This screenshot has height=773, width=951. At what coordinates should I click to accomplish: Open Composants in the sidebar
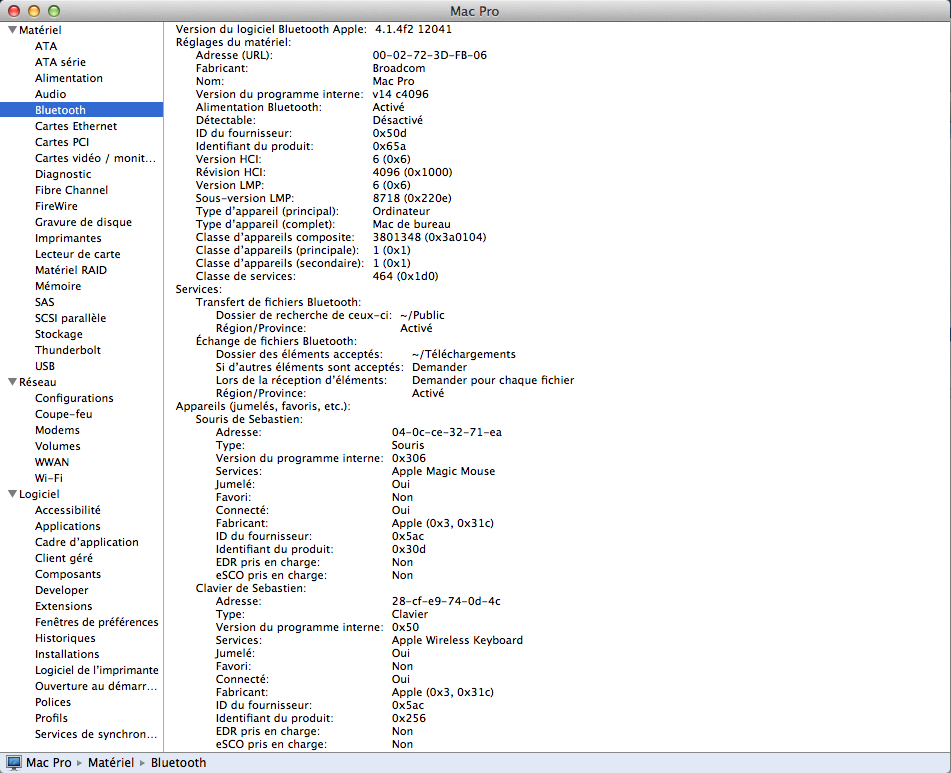(x=68, y=574)
